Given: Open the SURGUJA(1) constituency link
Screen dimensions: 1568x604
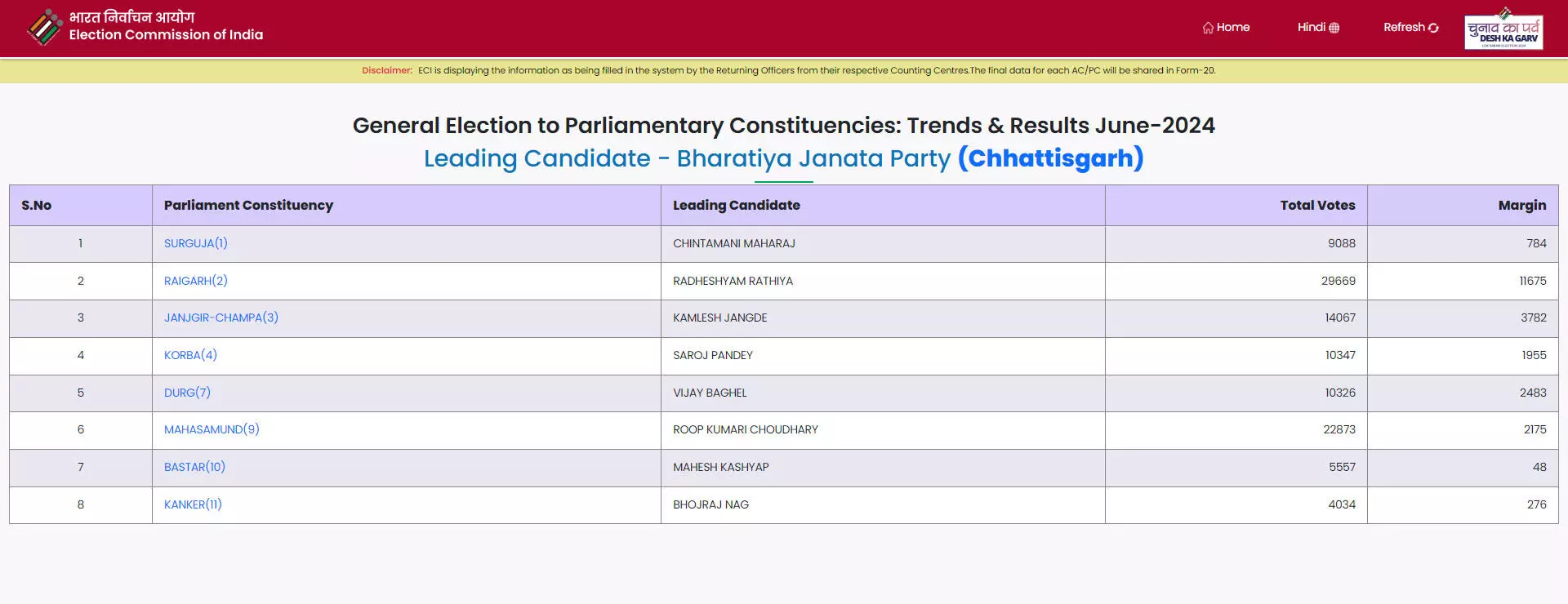Looking at the screenshot, I should click(x=196, y=243).
